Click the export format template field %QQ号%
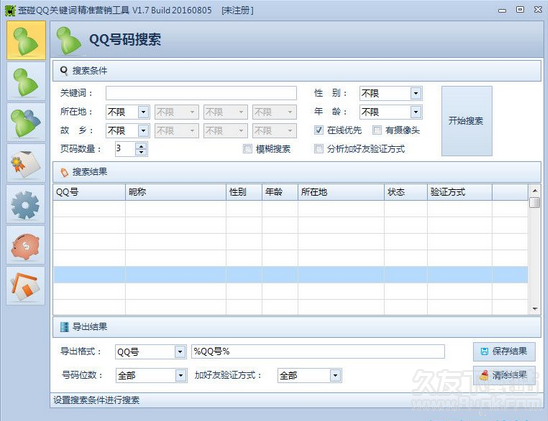Image resolution: width=548 pixels, height=421 pixels. pos(318,352)
